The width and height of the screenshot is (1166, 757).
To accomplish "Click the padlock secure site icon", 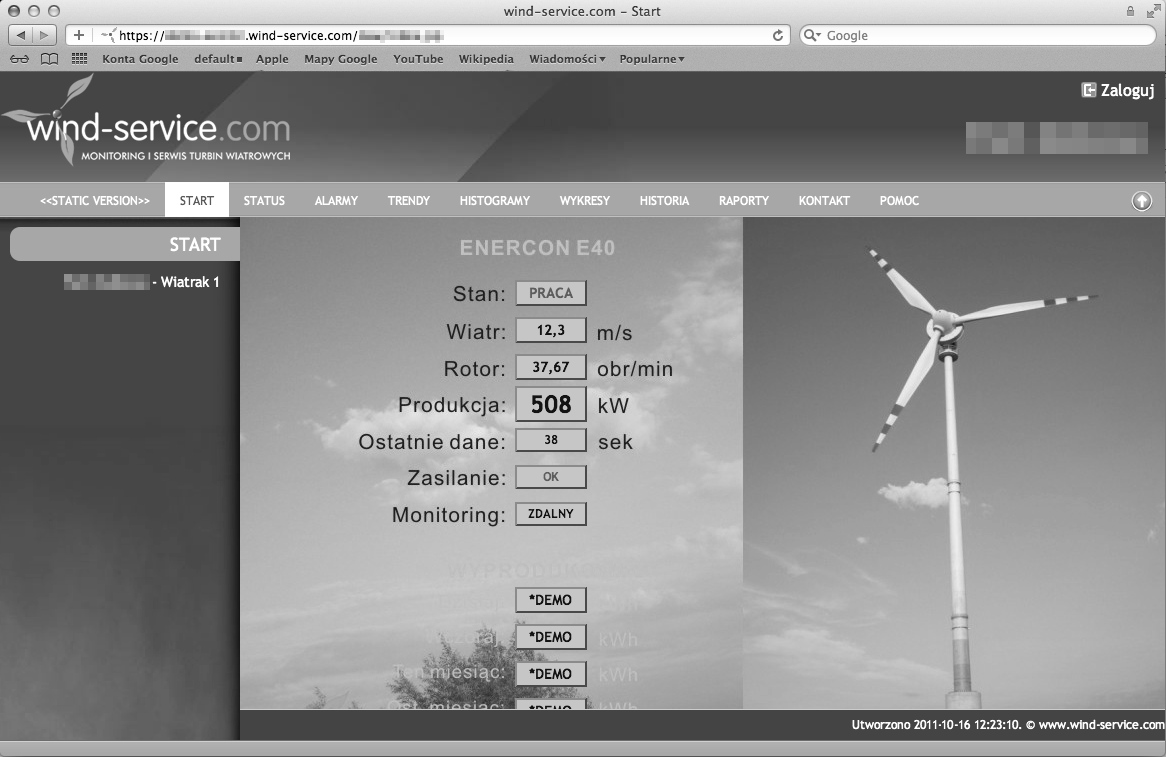I will tap(1130, 11).
